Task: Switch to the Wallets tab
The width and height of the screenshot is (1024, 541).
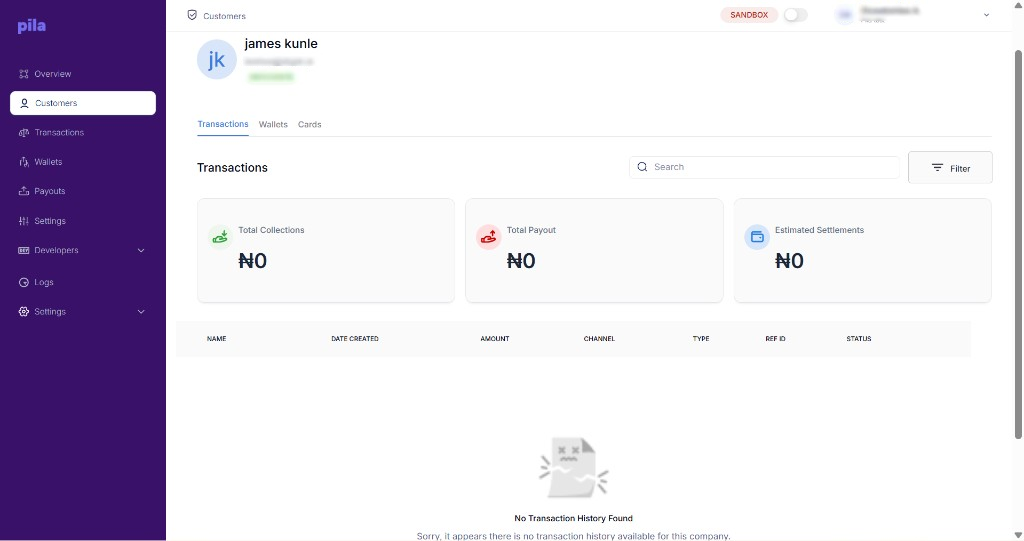Action: pyautogui.click(x=273, y=124)
